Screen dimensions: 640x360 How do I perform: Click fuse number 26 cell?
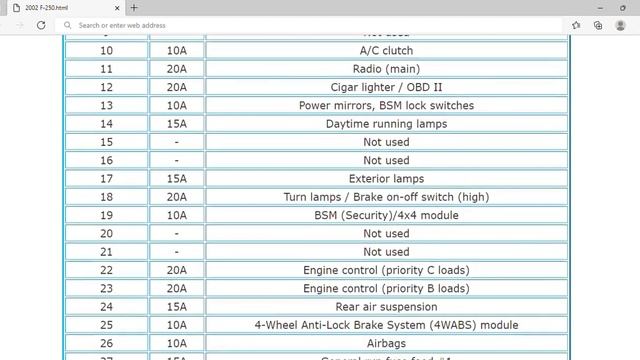(107, 343)
